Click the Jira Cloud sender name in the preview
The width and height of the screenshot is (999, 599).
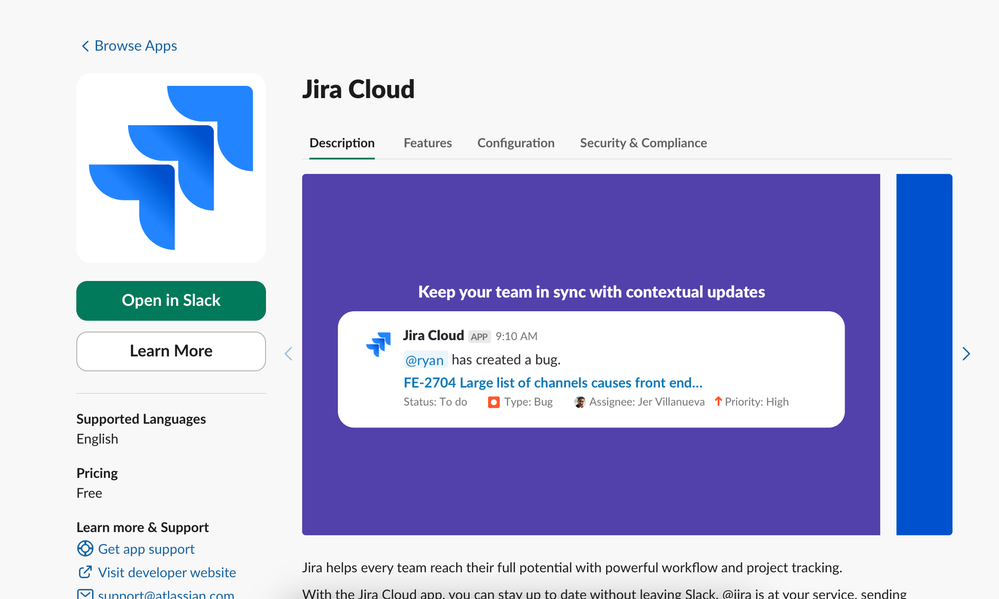(x=433, y=335)
